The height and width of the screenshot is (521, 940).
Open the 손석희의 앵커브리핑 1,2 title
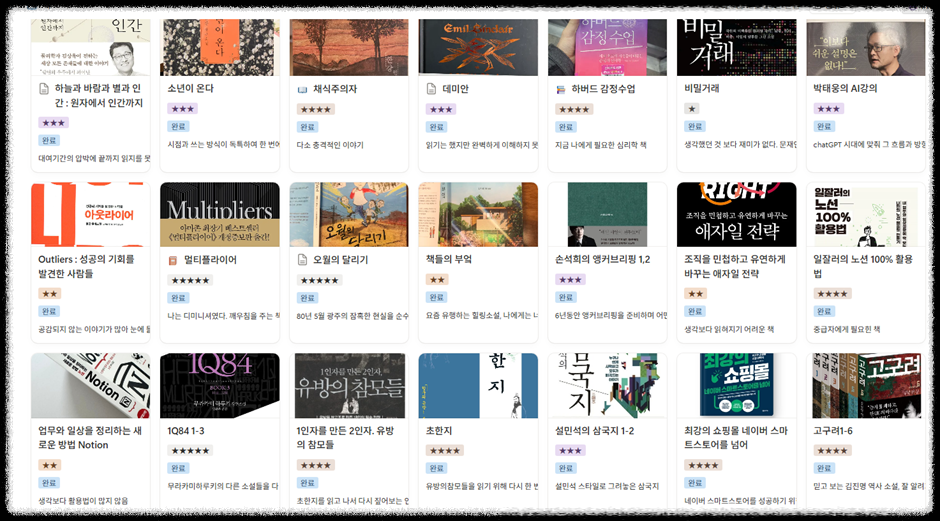click(x=602, y=259)
